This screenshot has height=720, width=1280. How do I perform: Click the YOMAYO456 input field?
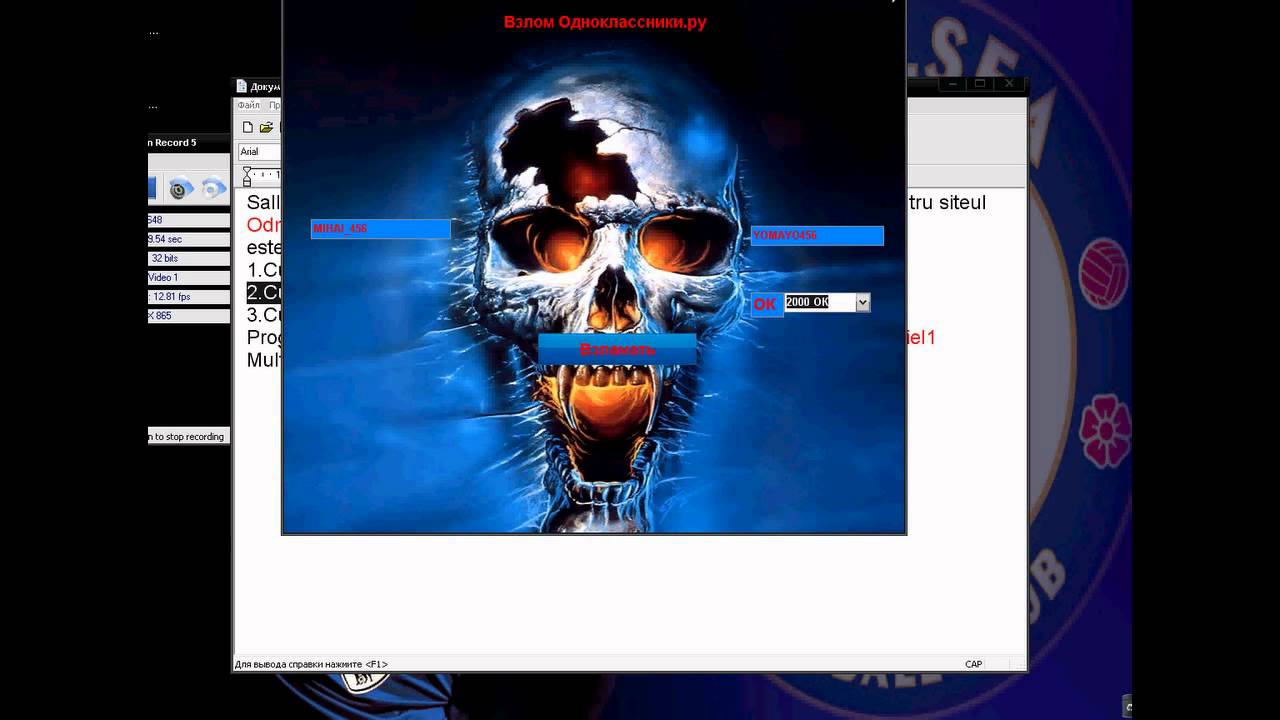click(817, 235)
